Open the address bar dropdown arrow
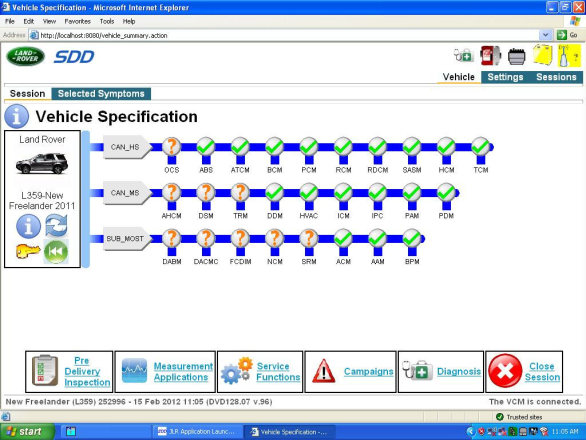Screen dimensions: 586x440 pos(546,35)
